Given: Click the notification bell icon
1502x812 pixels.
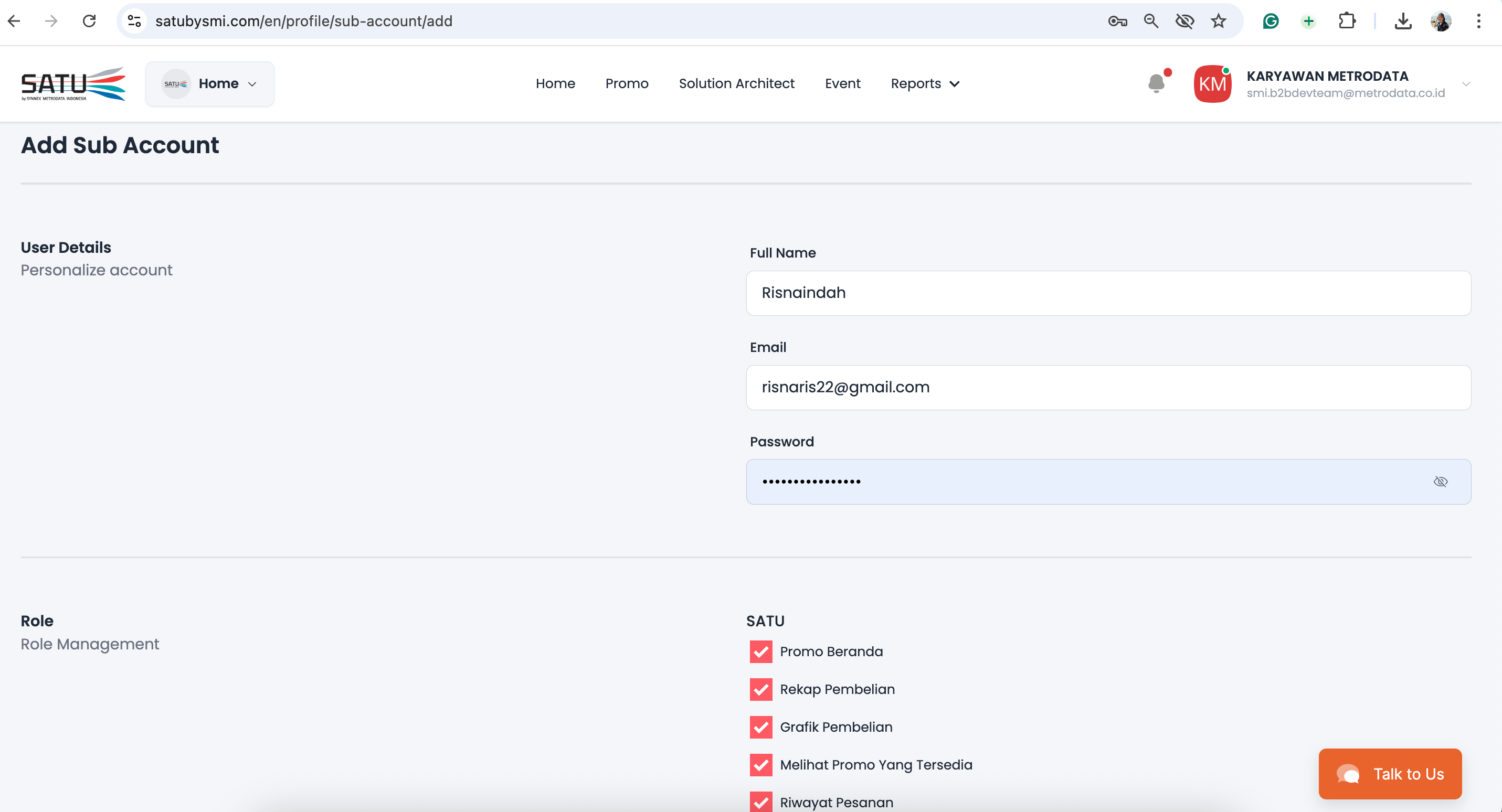Looking at the screenshot, I should click(1156, 83).
